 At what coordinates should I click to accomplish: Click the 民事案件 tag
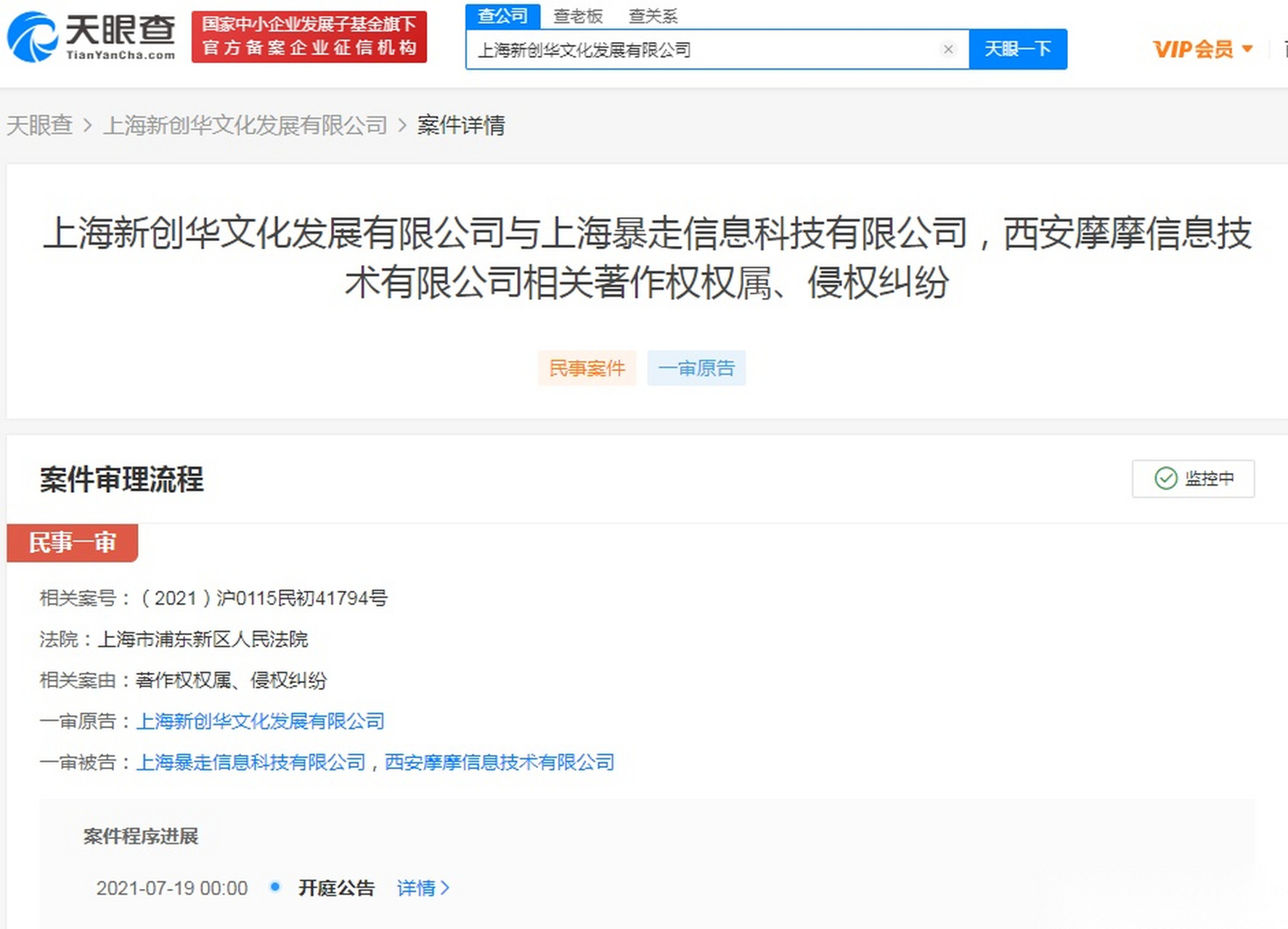click(x=587, y=368)
